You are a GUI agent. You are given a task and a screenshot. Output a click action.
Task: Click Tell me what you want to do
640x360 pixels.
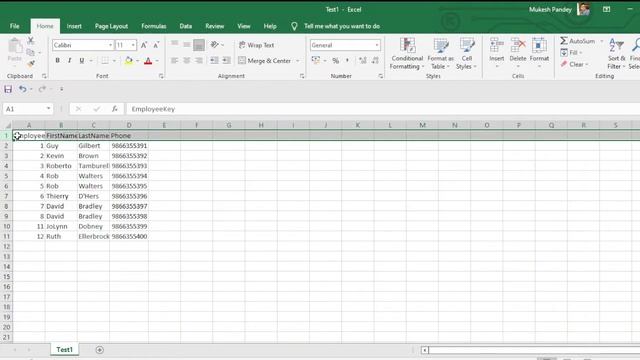(x=342, y=26)
